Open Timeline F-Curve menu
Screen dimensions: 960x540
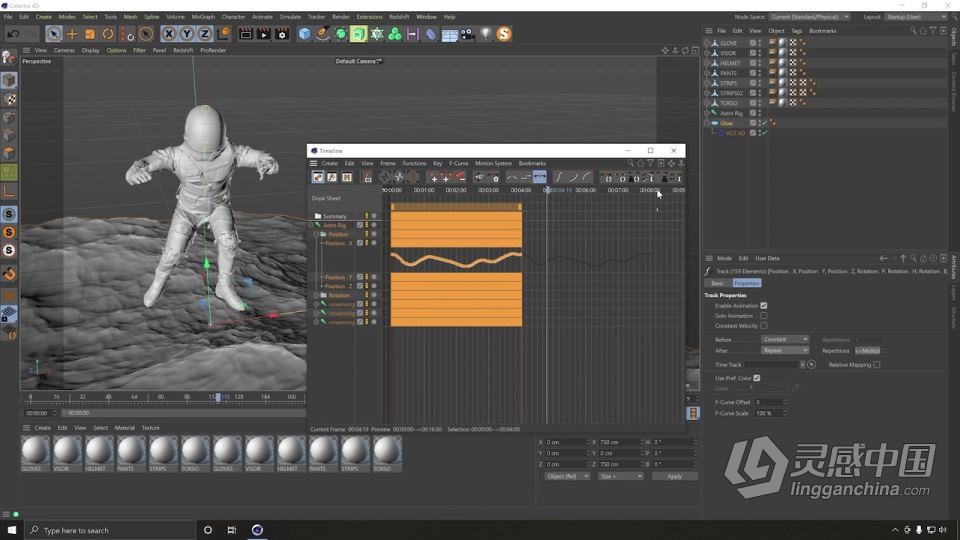(x=459, y=163)
